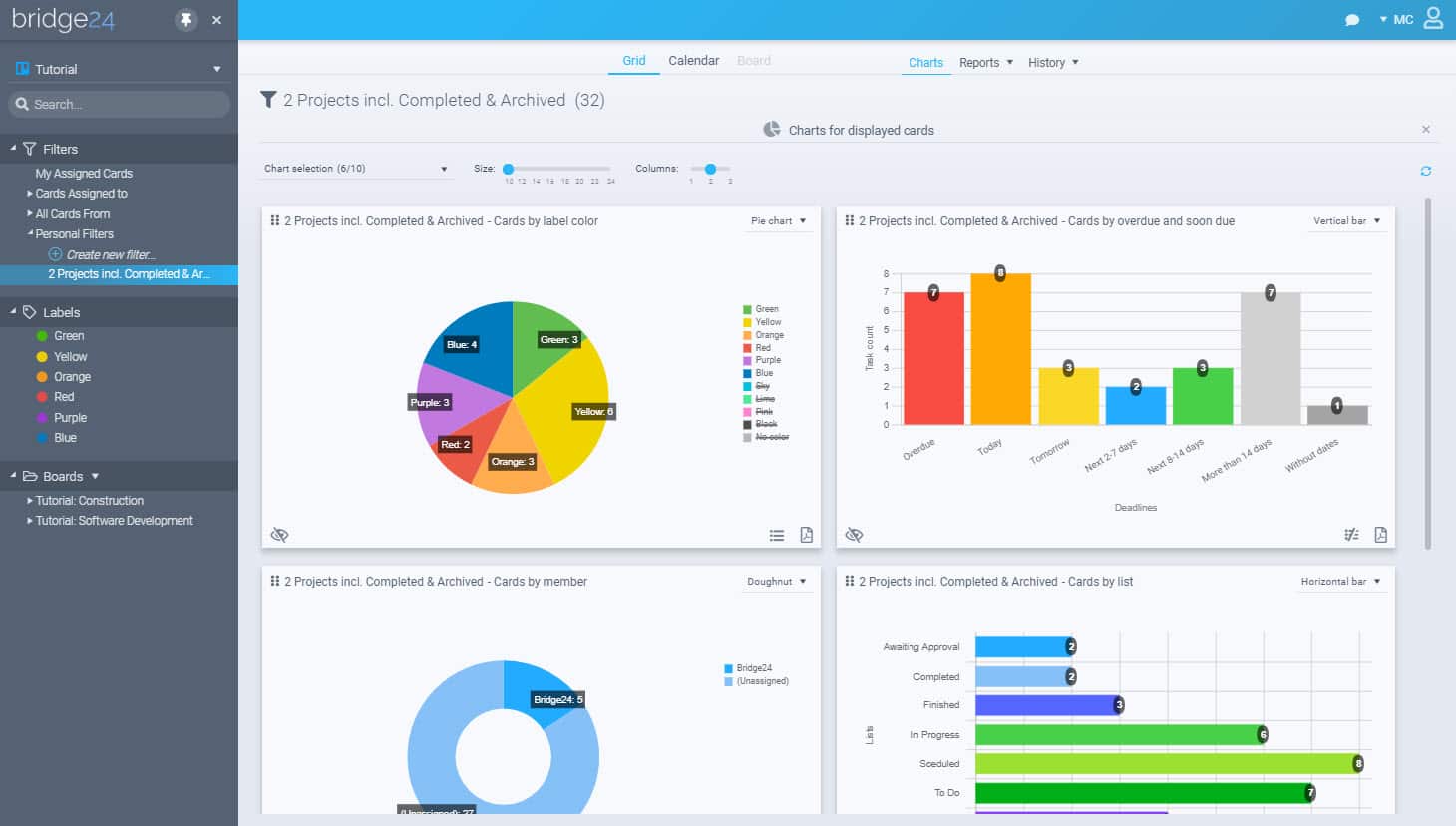Refresh the charts with the reload icon

click(1426, 171)
